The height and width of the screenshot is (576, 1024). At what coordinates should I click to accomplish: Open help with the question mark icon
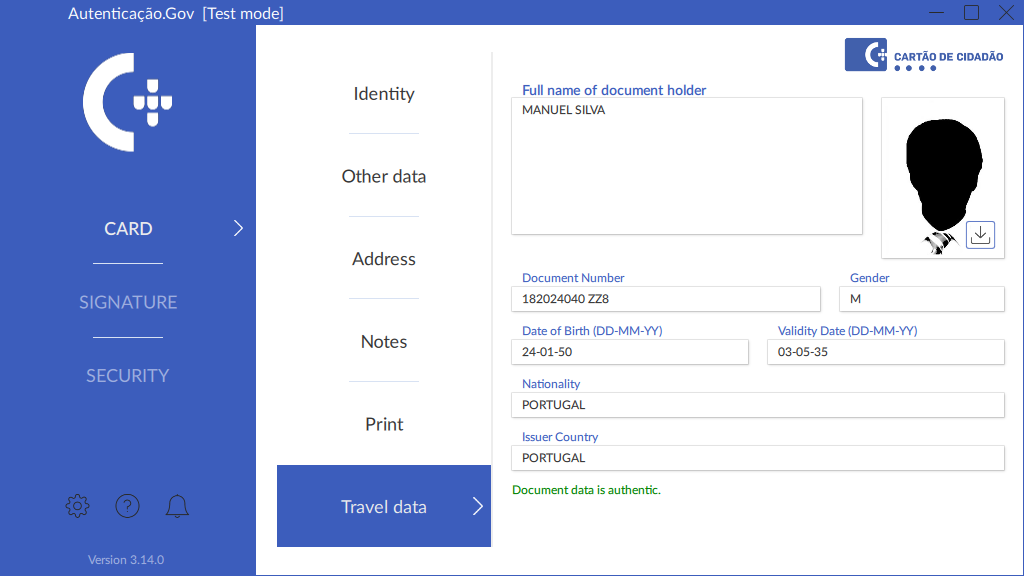(x=127, y=506)
